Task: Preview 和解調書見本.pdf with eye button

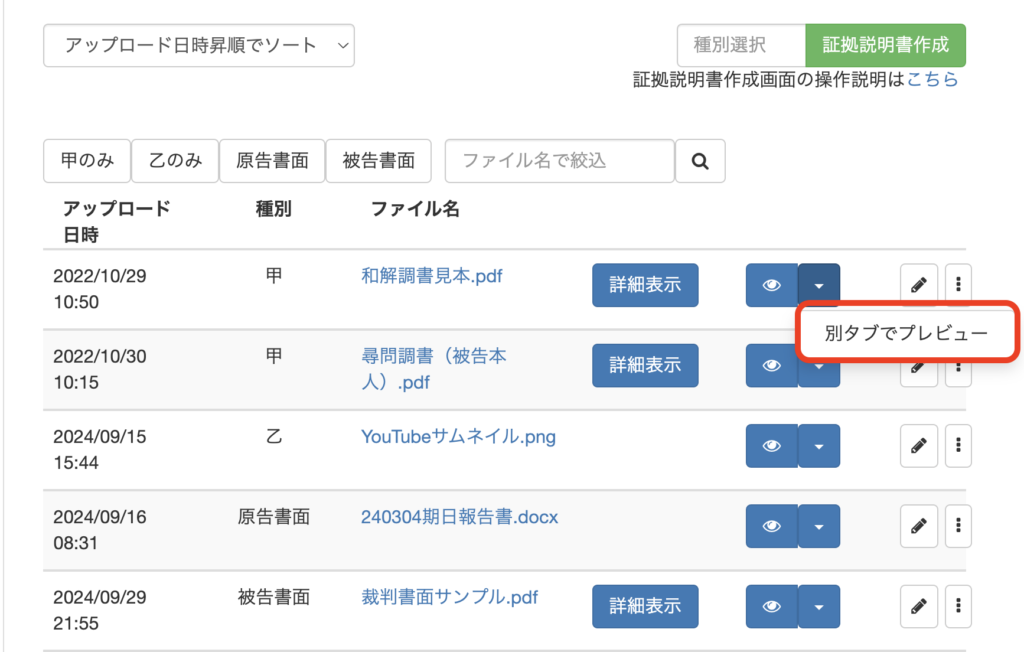Action: tap(771, 285)
